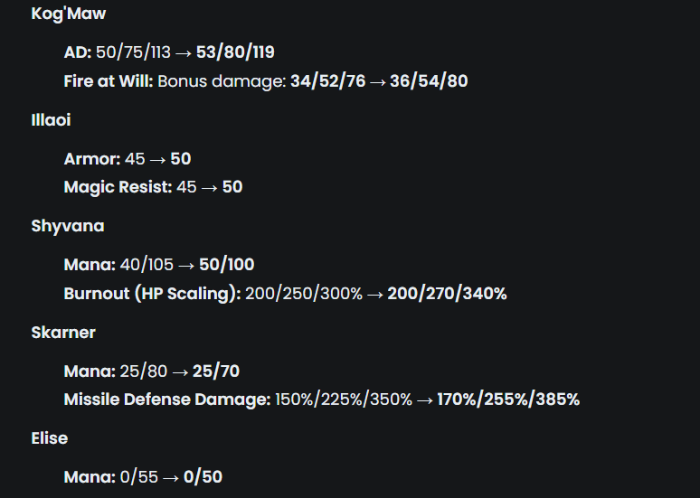
Task: Click the Shyvana champion heading
Action: pos(68,226)
